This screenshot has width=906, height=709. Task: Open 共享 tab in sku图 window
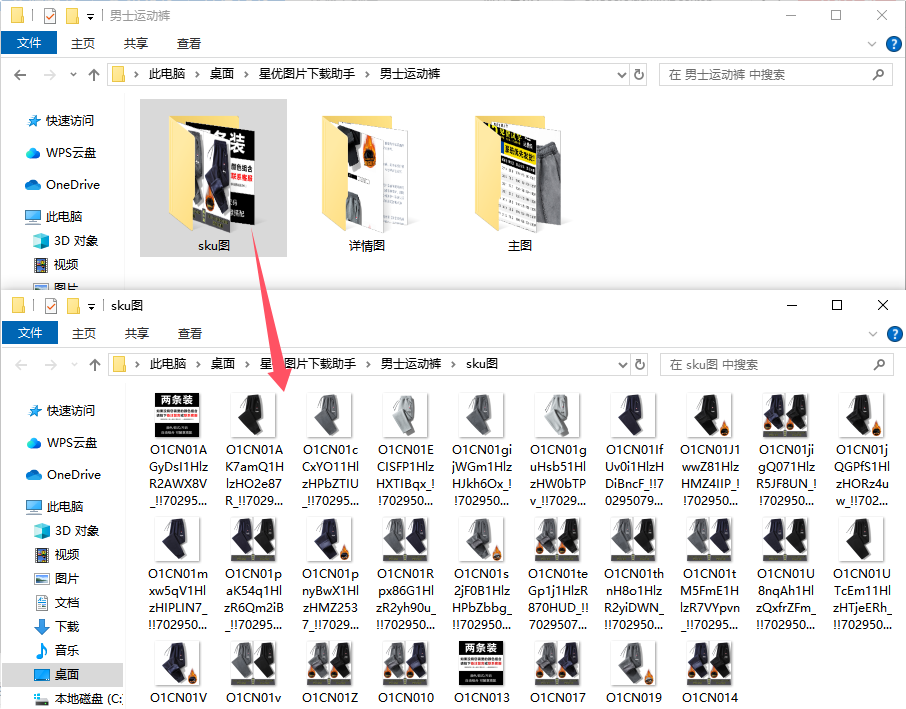point(137,333)
